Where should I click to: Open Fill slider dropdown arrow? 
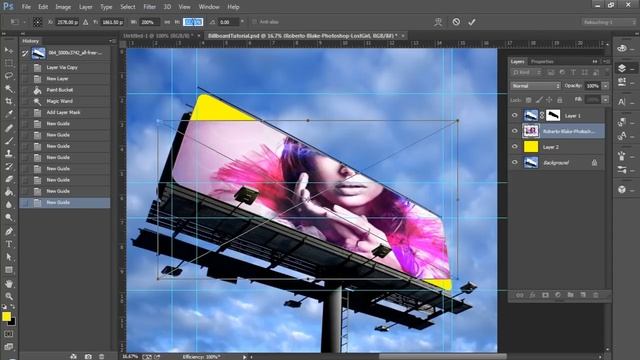coord(605,100)
